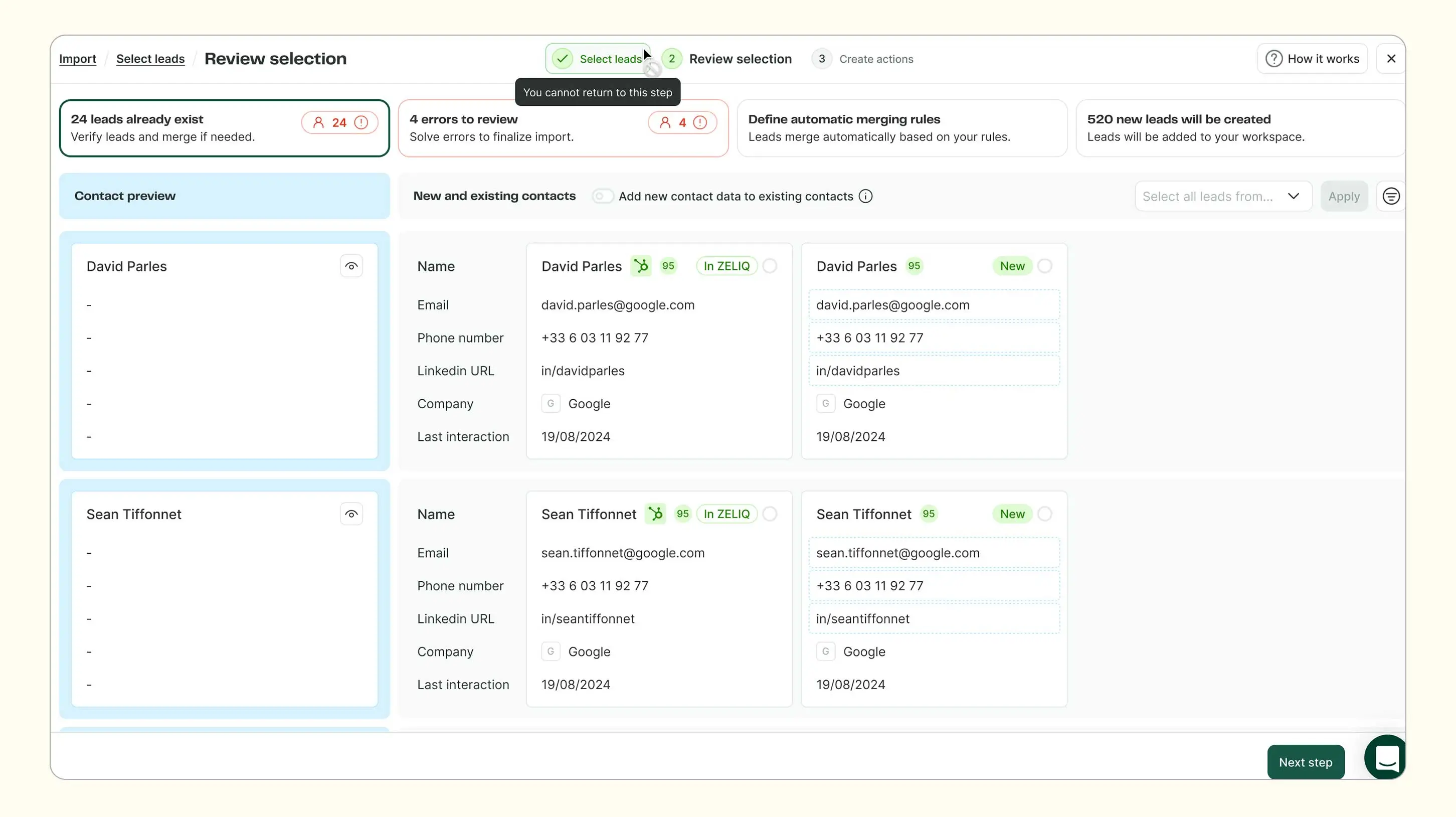Click new David Parles email field
The width and height of the screenshot is (1456, 817).
point(934,305)
